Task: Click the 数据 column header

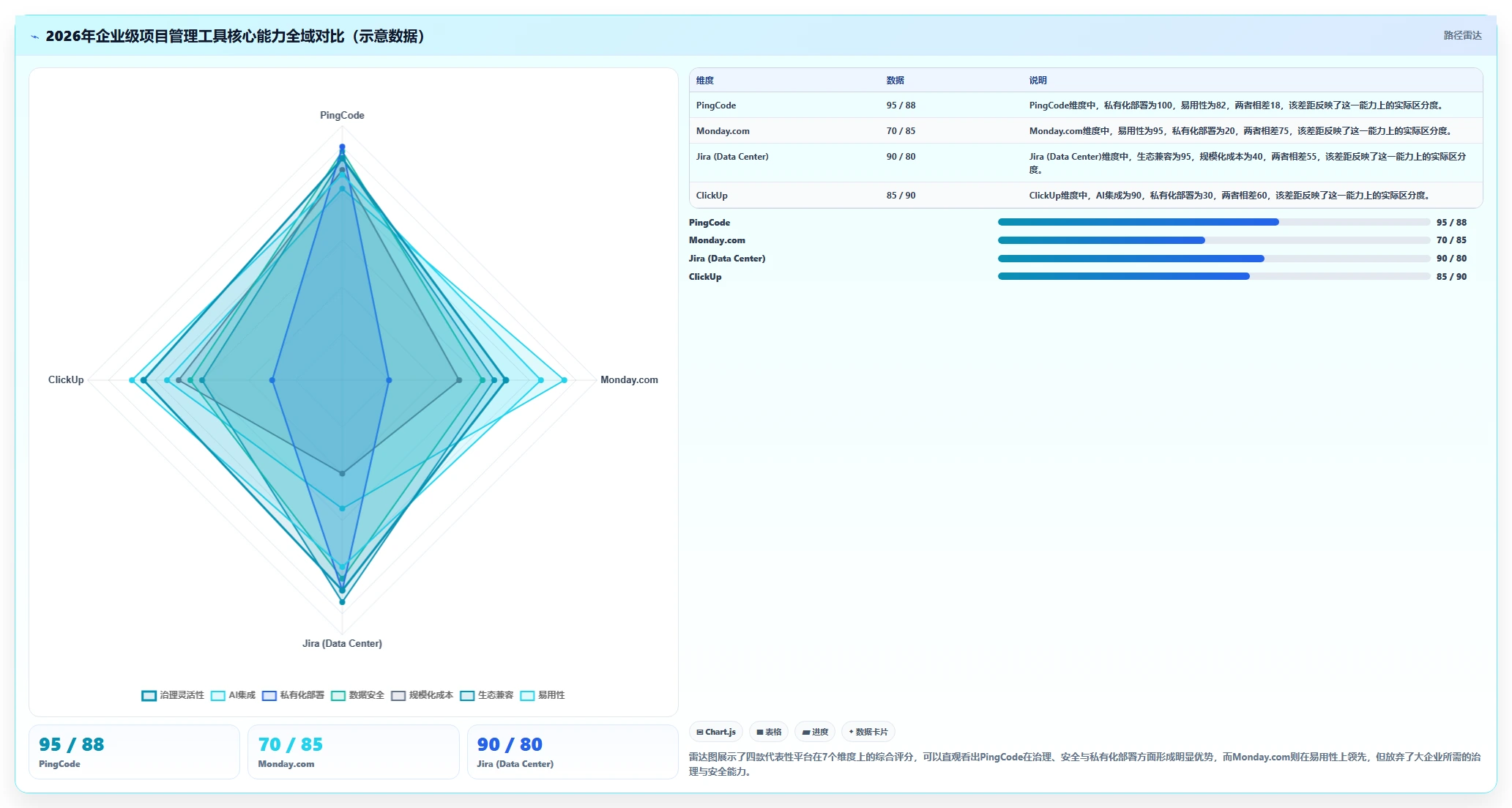Action: [x=895, y=81]
